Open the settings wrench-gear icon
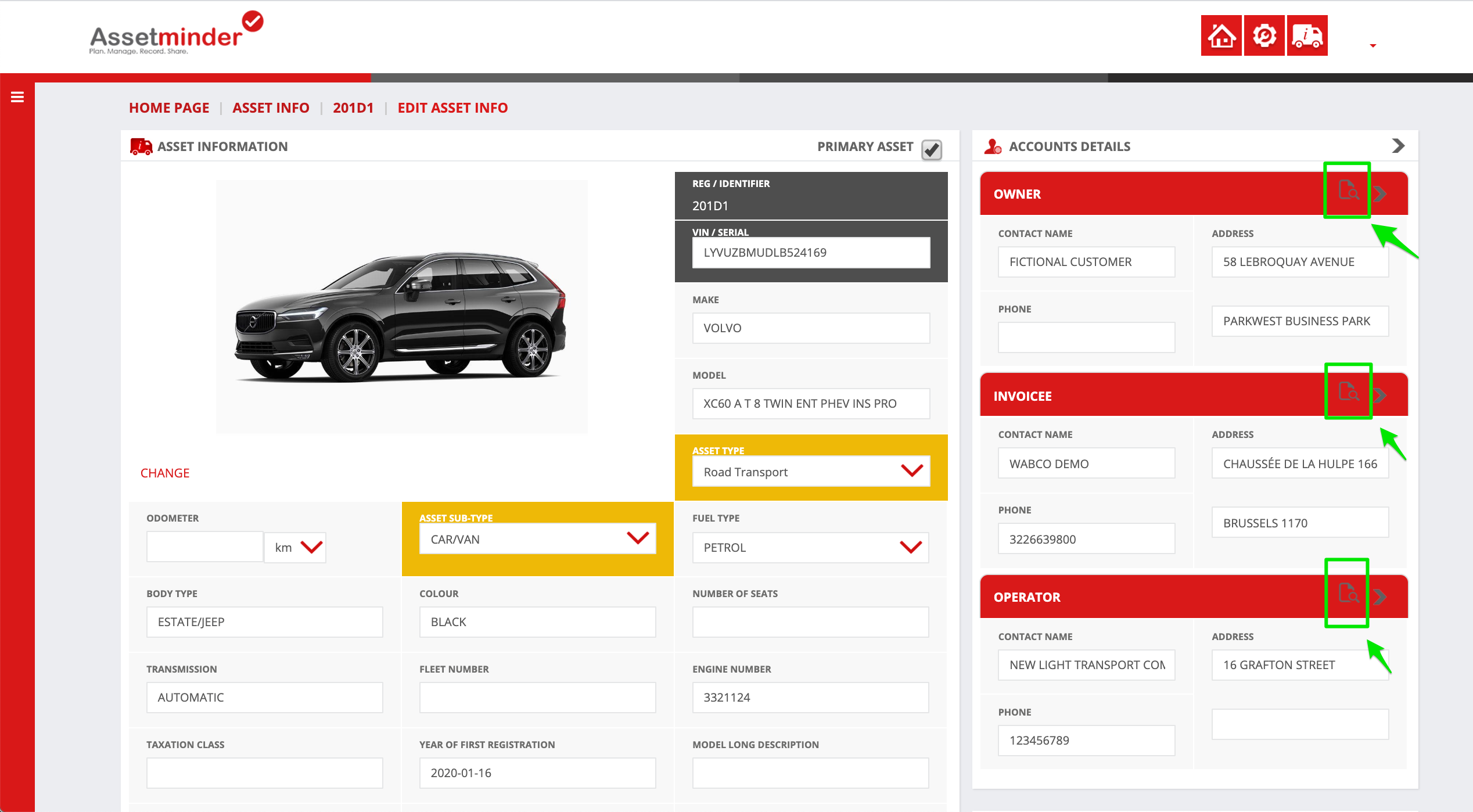This screenshot has width=1473, height=812. point(1264,35)
